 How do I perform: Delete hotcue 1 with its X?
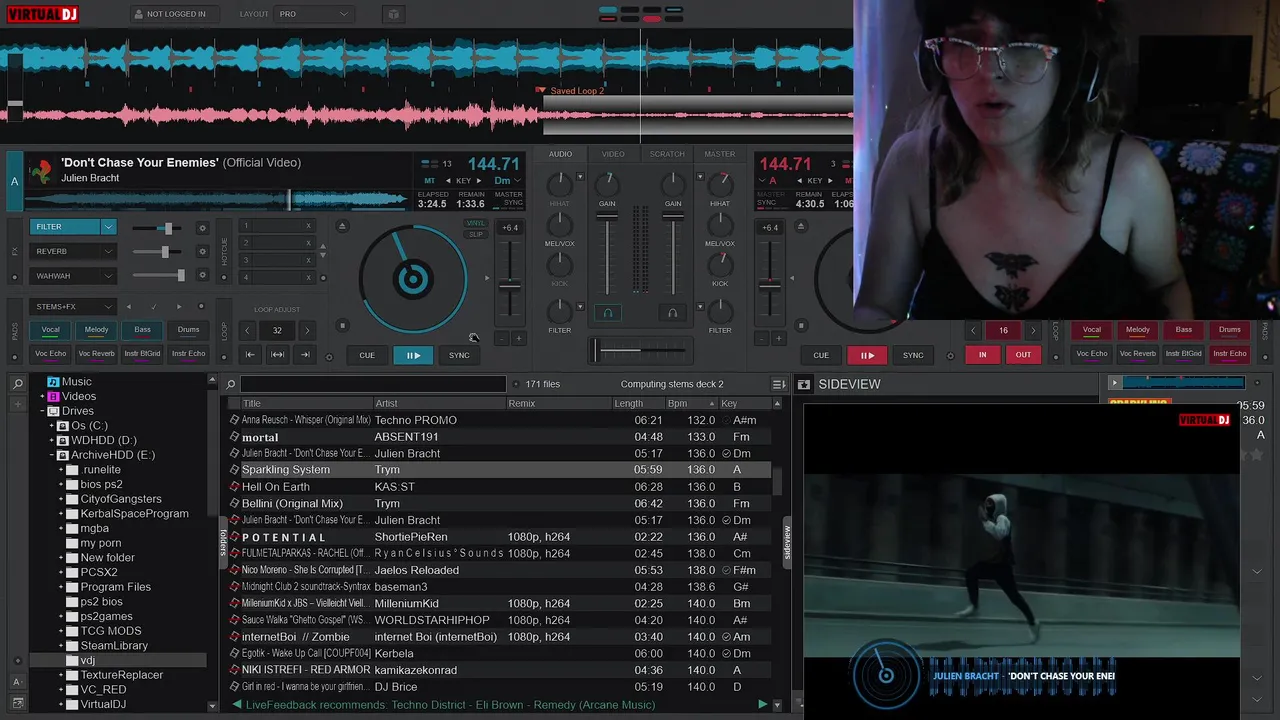pyautogui.click(x=308, y=226)
